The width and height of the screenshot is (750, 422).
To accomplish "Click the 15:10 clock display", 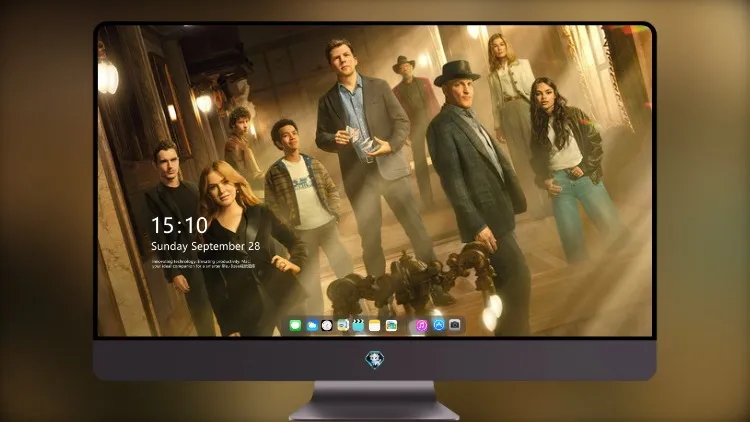I will point(179,225).
